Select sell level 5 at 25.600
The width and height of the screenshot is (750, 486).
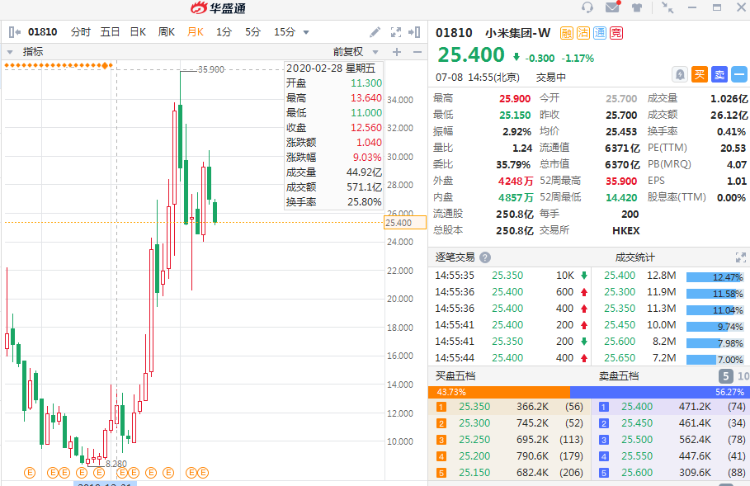(x=672, y=472)
